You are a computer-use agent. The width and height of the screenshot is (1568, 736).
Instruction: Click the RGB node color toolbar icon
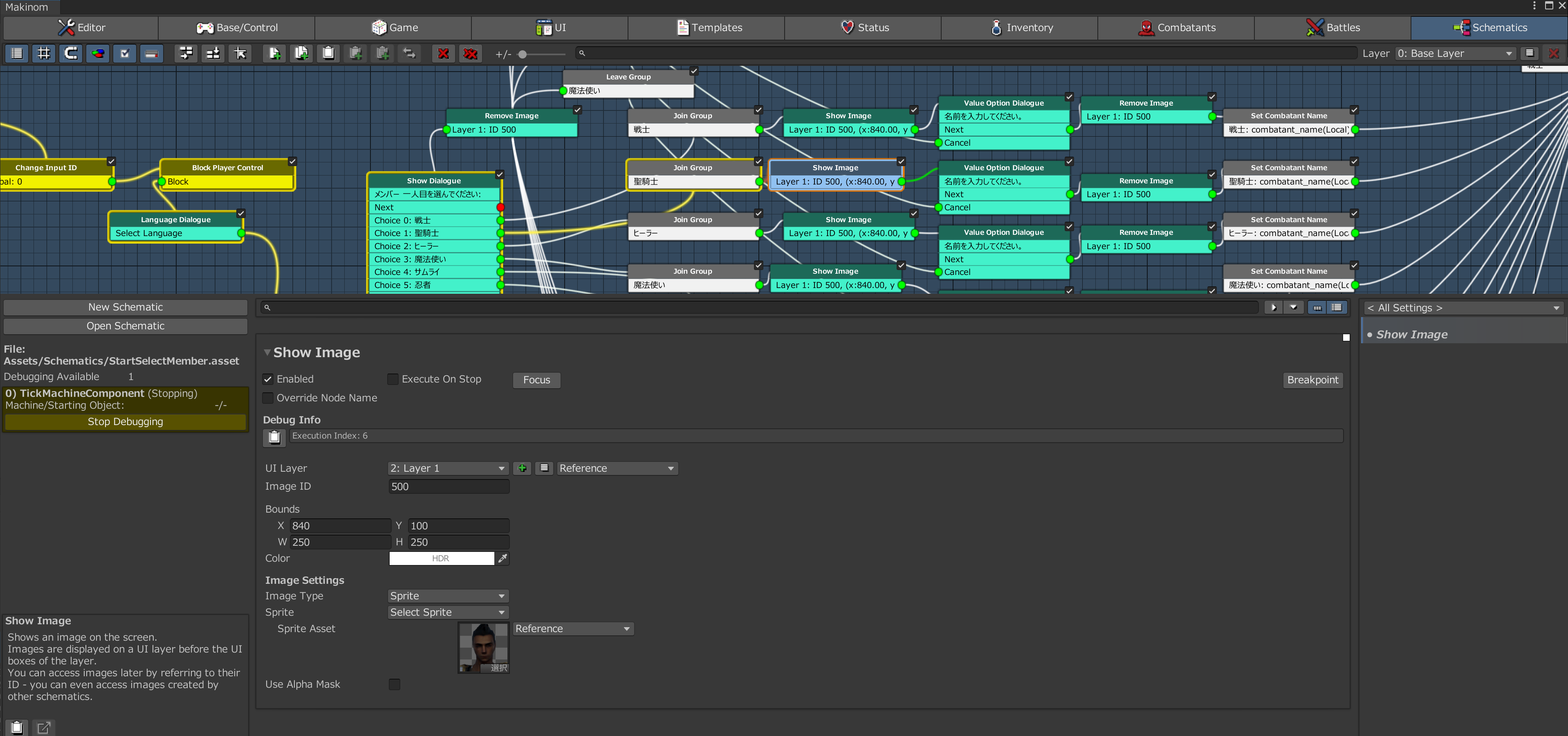click(x=97, y=54)
